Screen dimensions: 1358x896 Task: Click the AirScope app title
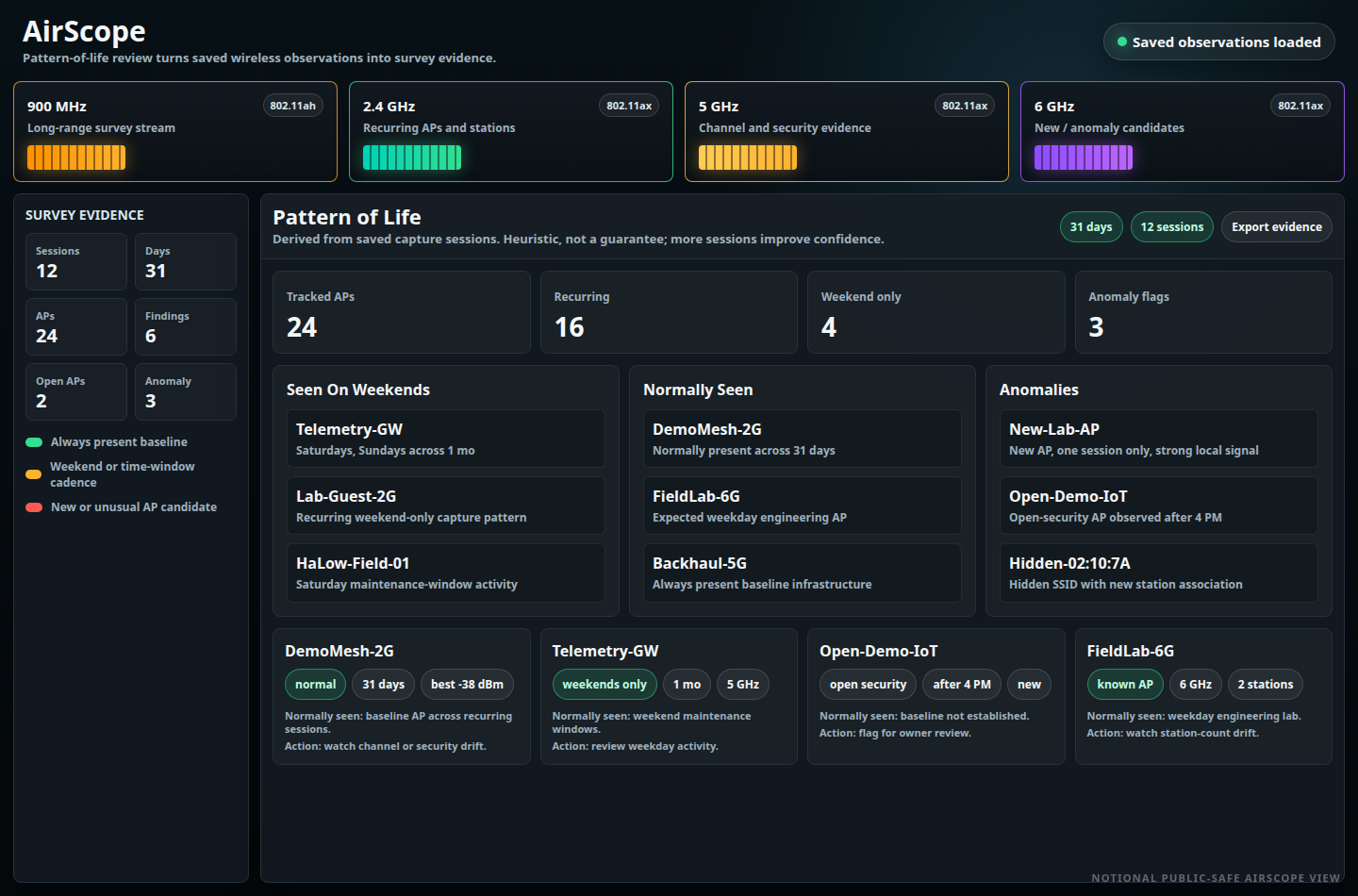84,31
